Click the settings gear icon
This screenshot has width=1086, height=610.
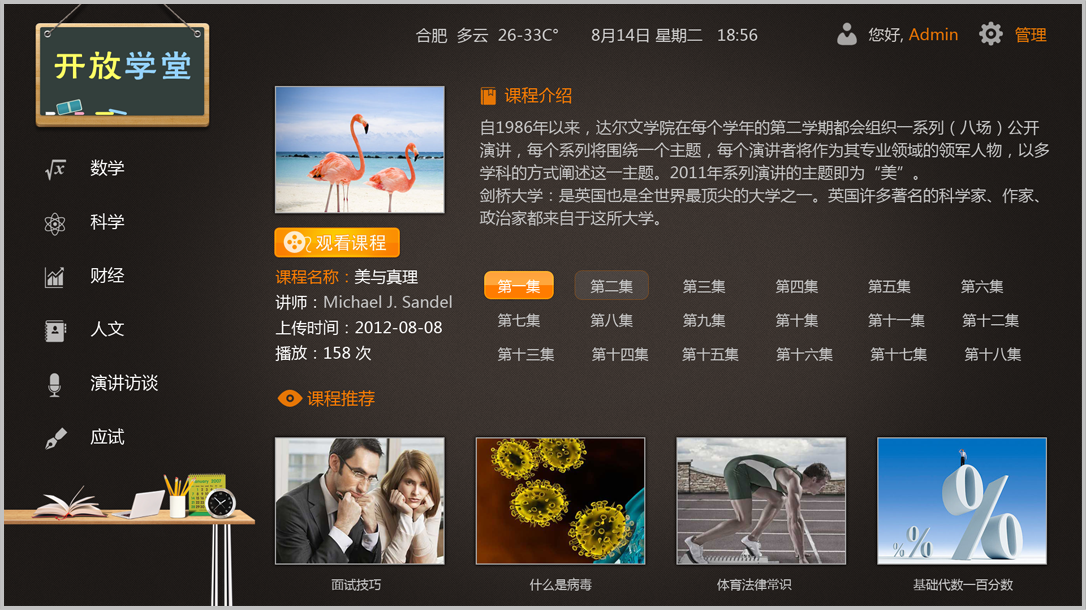[x=990, y=34]
